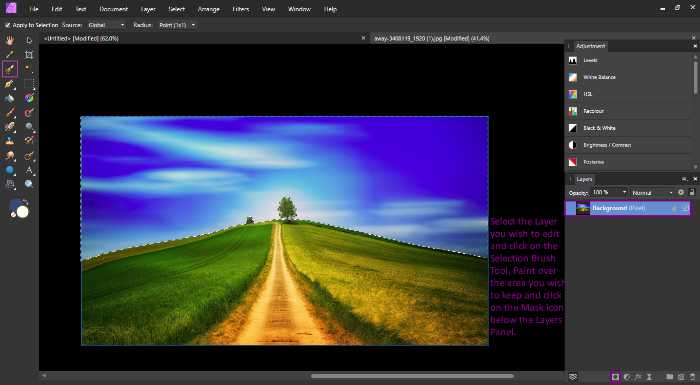700x385 pixels.
Task: Choose the rectangular Marquee selection tool
Action: click(29, 84)
